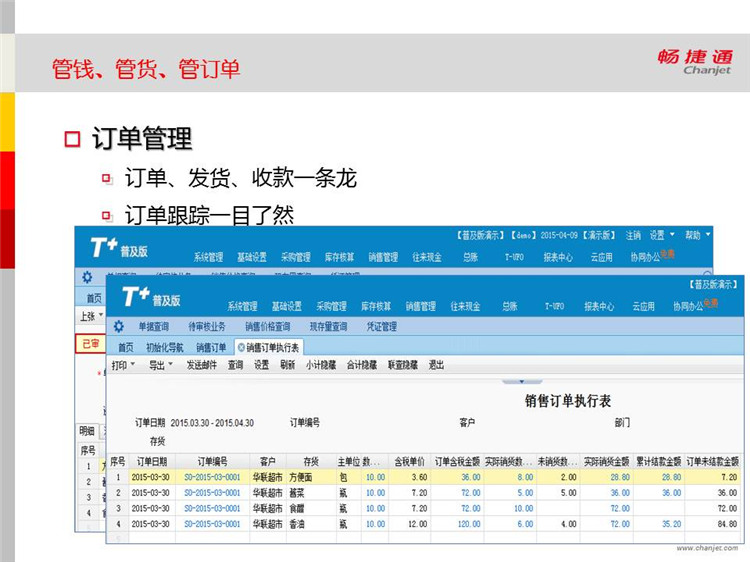Open 库存核算 menu in the front window
Viewport: 750px width, 562px height.
[375, 306]
